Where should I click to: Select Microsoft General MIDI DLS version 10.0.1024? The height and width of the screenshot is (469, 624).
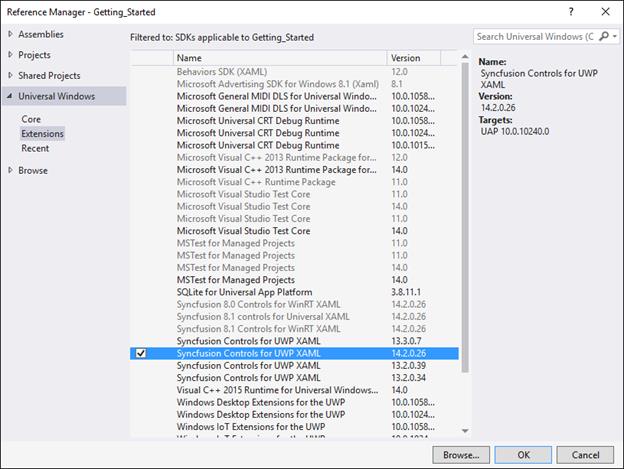click(x=294, y=108)
